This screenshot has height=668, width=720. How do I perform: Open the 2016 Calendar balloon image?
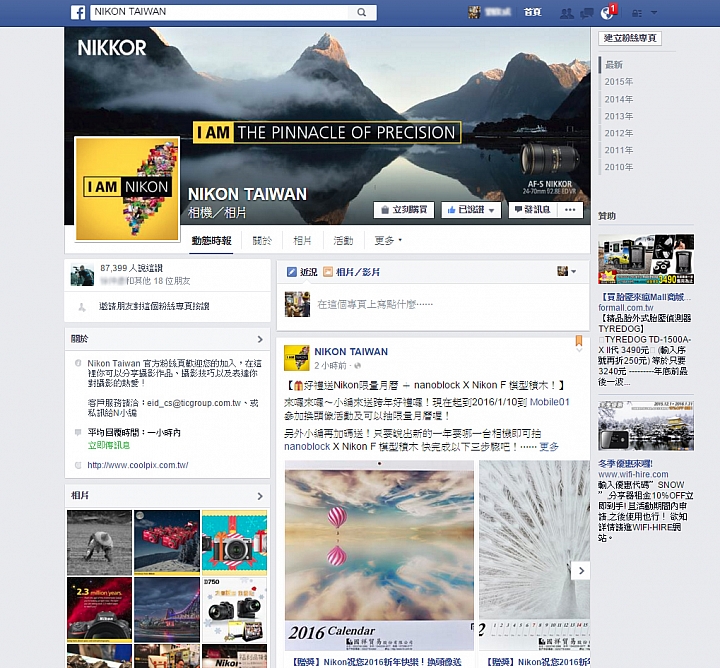coord(379,556)
